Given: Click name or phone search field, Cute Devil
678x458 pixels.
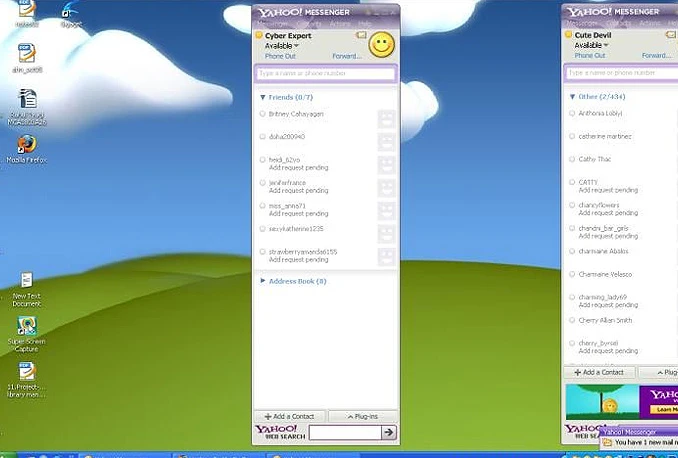Looking at the screenshot, I should click(621, 73).
